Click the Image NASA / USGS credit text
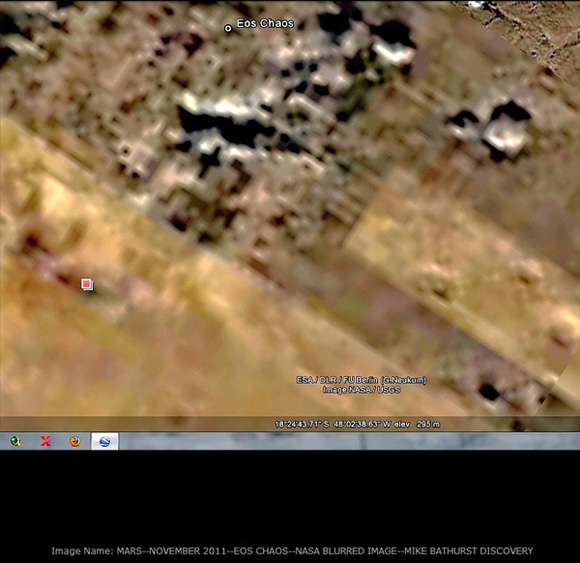Image resolution: width=580 pixels, height=563 pixels. coord(361,390)
